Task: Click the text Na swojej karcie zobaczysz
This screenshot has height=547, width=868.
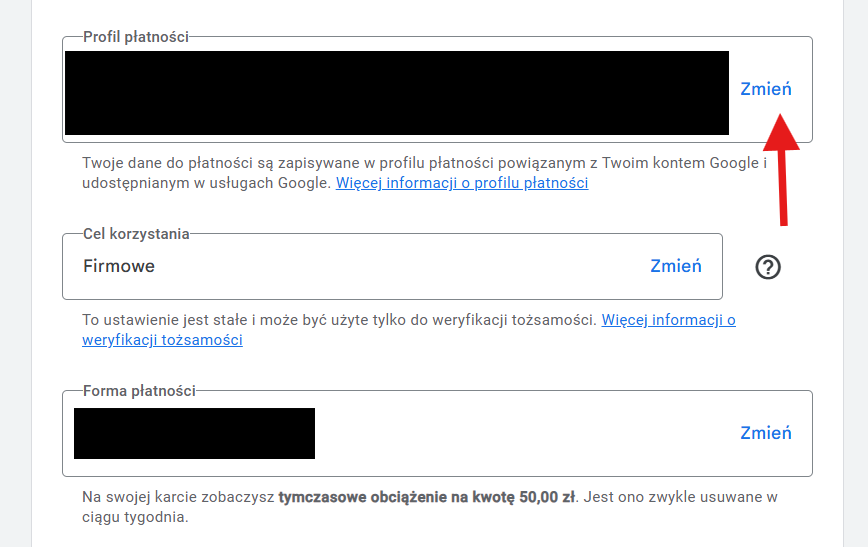Action: [178, 497]
